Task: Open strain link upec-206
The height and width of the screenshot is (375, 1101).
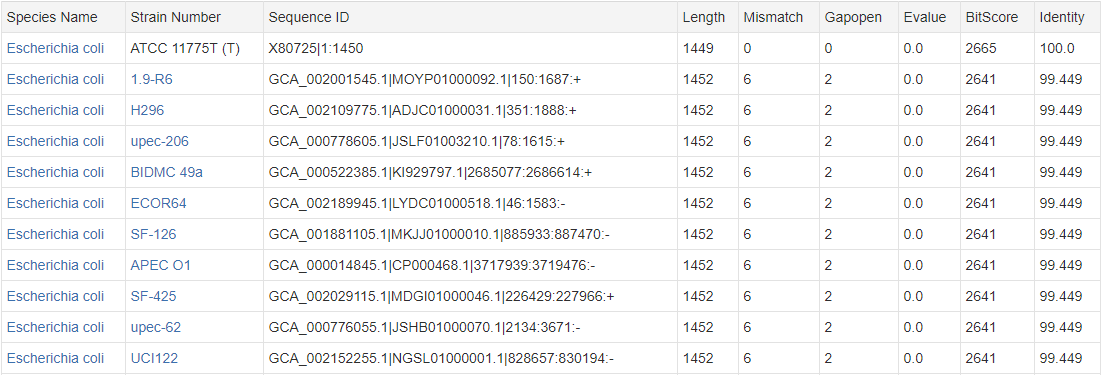Action: [160, 141]
